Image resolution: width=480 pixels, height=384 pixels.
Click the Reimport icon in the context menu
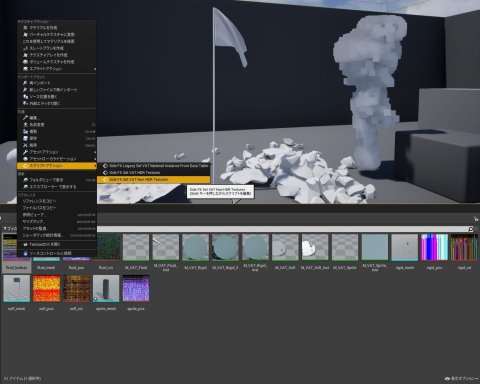(25, 83)
